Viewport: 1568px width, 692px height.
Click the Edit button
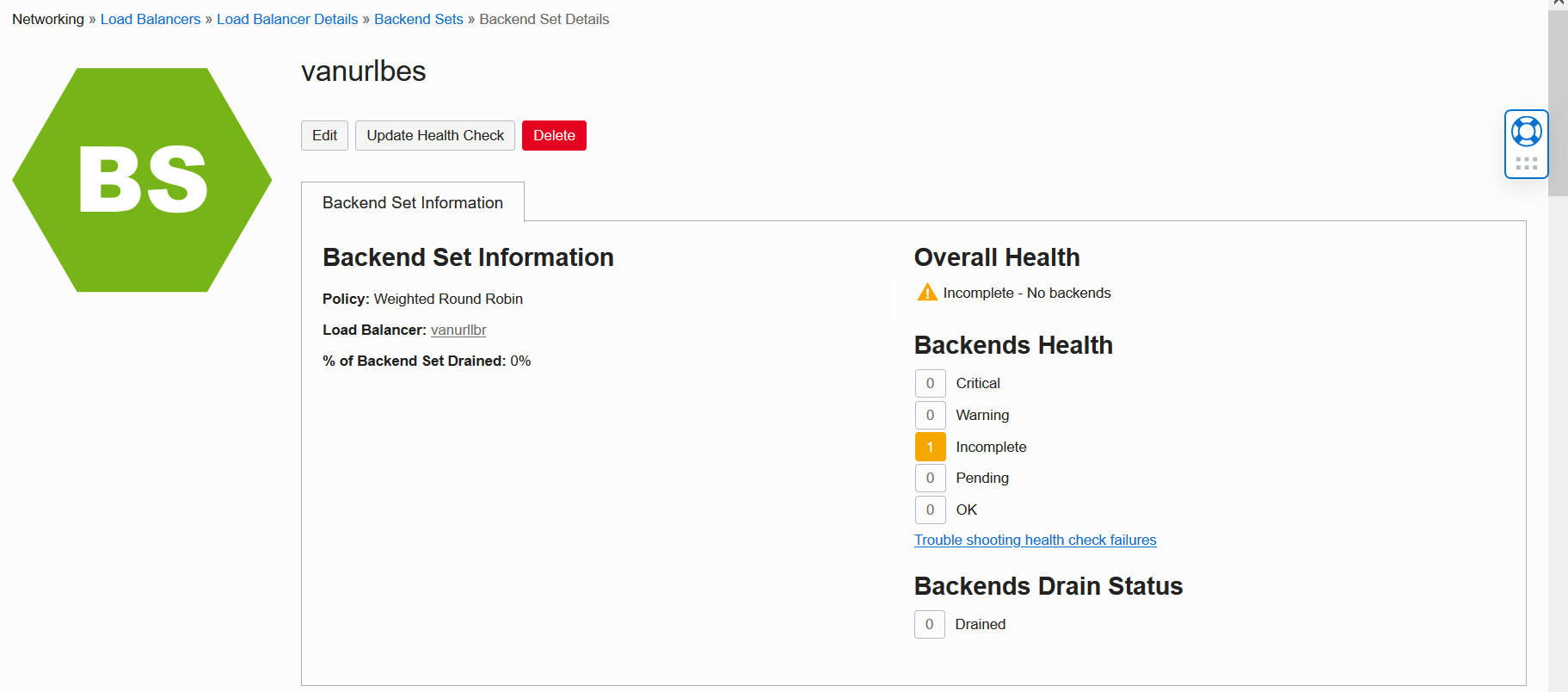tap(324, 135)
